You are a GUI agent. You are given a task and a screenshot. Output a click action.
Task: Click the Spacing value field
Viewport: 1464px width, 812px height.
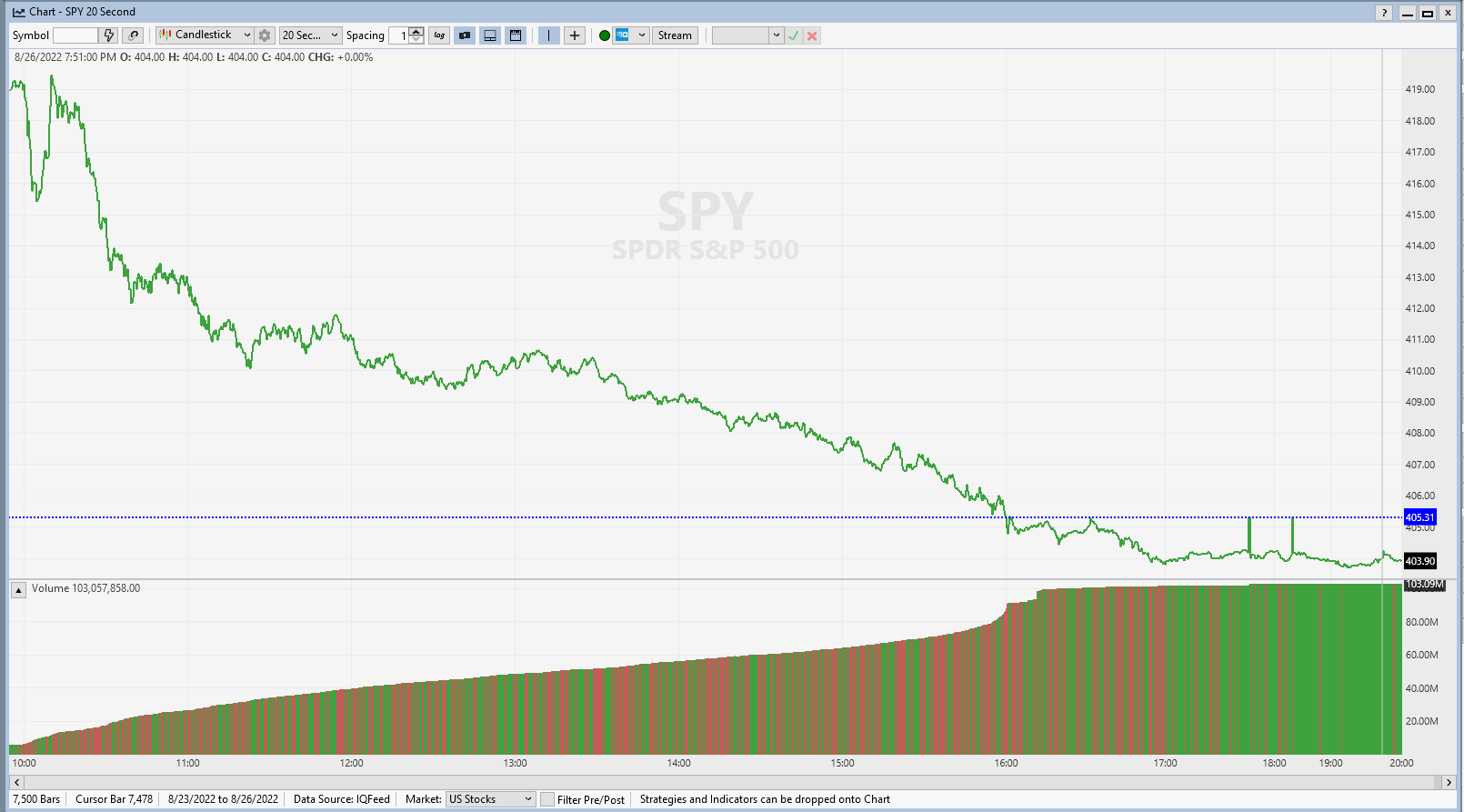pyautogui.click(x=398, y=35)
